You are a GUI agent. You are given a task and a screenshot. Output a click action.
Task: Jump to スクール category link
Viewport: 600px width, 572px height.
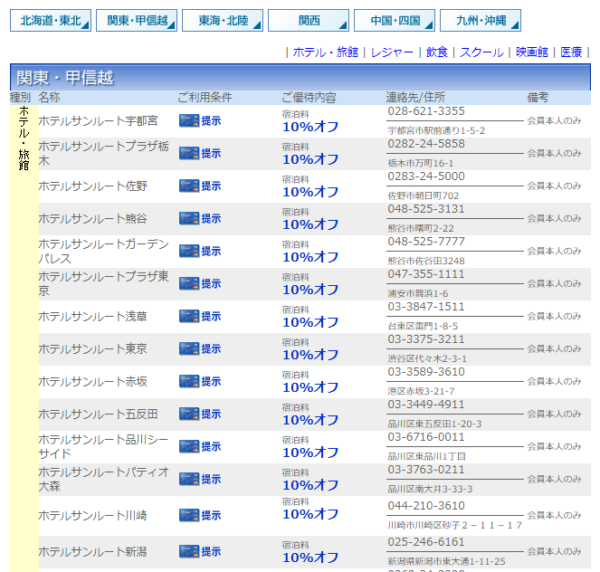tap(482, 52)
